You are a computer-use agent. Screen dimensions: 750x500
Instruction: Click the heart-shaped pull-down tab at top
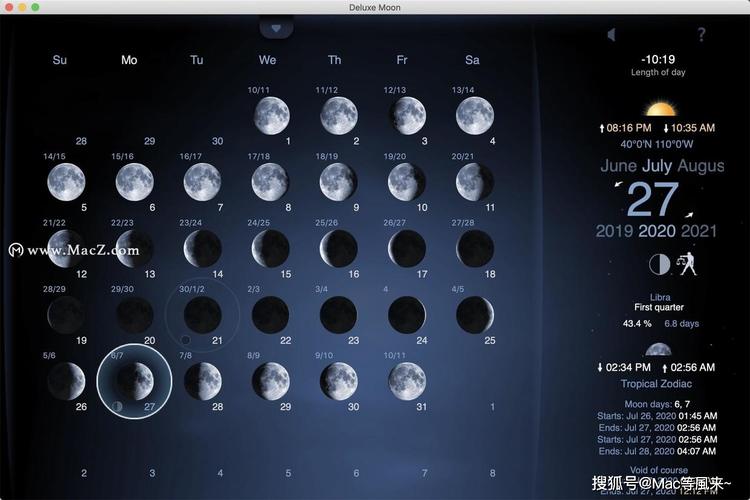pos(276,29)
